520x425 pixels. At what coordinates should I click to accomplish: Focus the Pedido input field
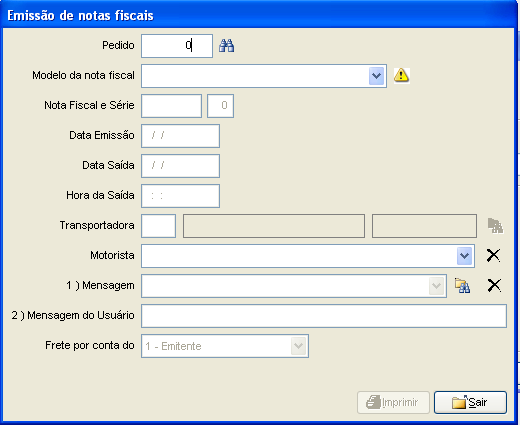pos(177,46)
